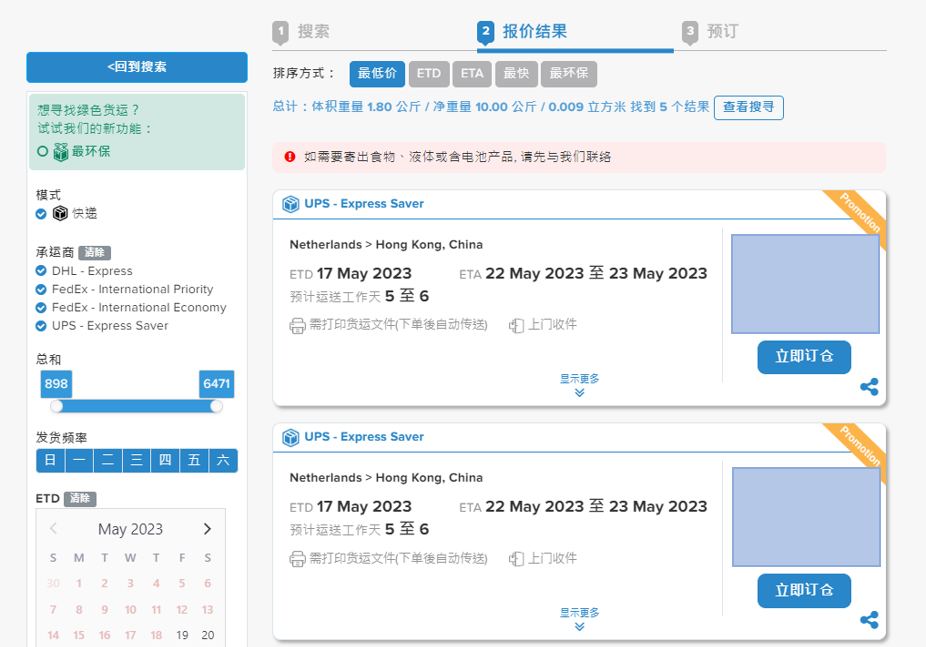Open step 1 搜索 tab

click(301, 31)
